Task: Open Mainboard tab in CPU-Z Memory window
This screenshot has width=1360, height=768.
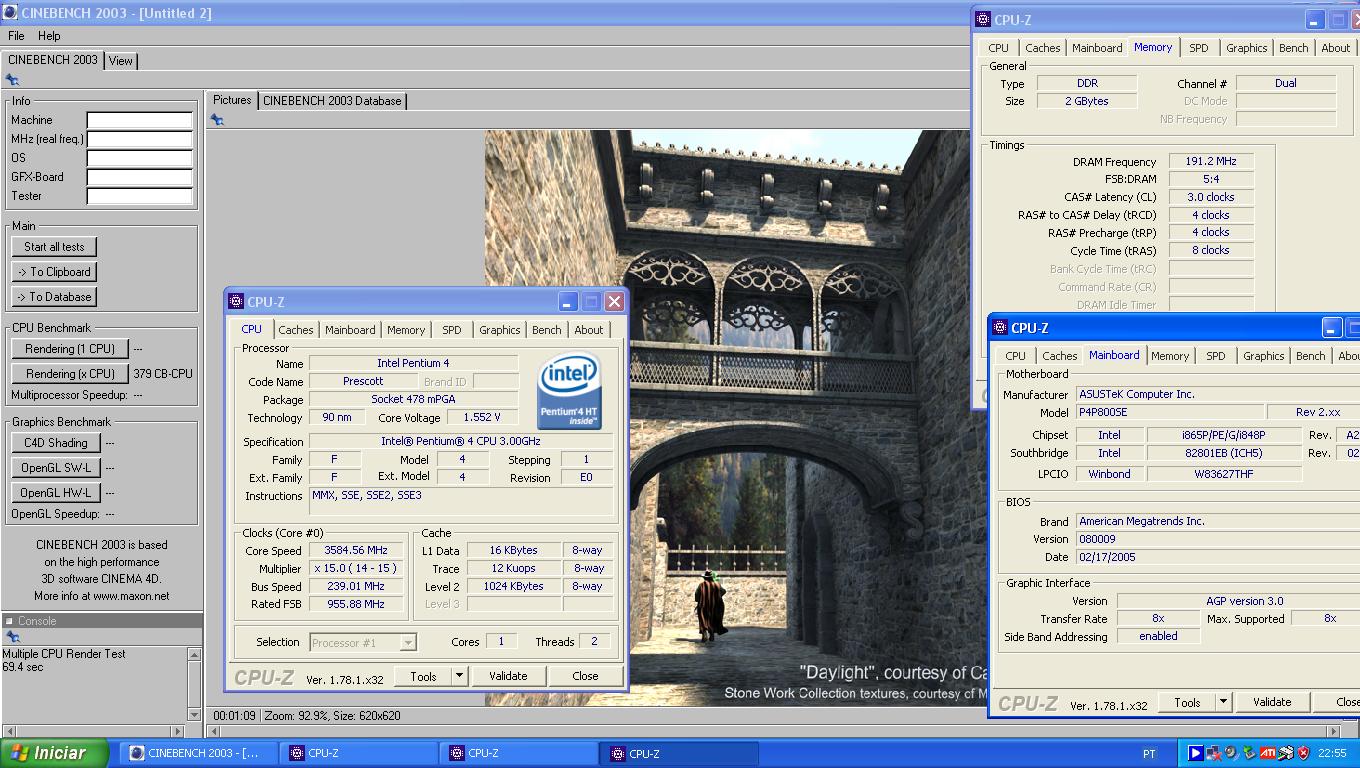Action: (x=1097, y=48)
